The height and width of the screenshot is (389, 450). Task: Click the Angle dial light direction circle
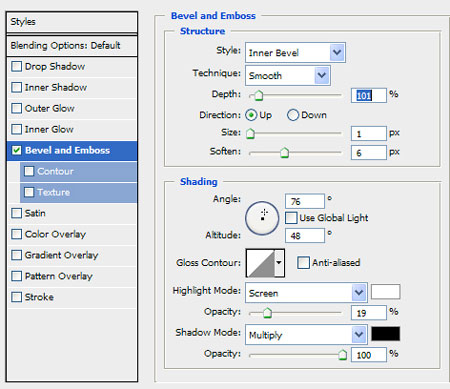point(262,218)
